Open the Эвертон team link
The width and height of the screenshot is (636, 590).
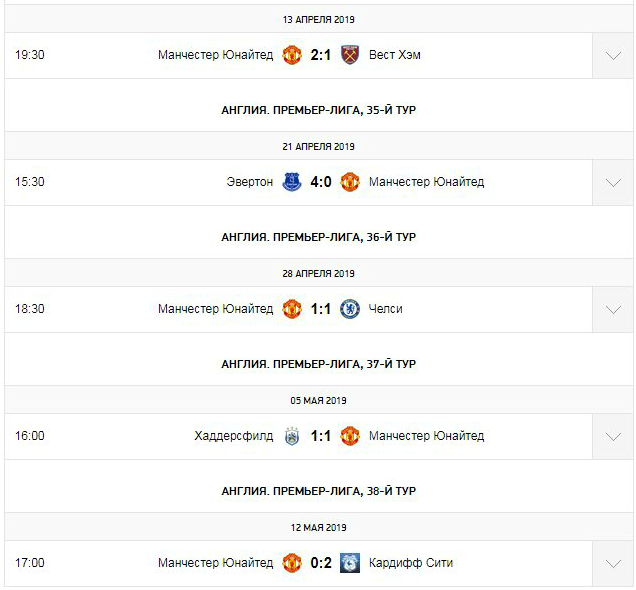(250, 182)
